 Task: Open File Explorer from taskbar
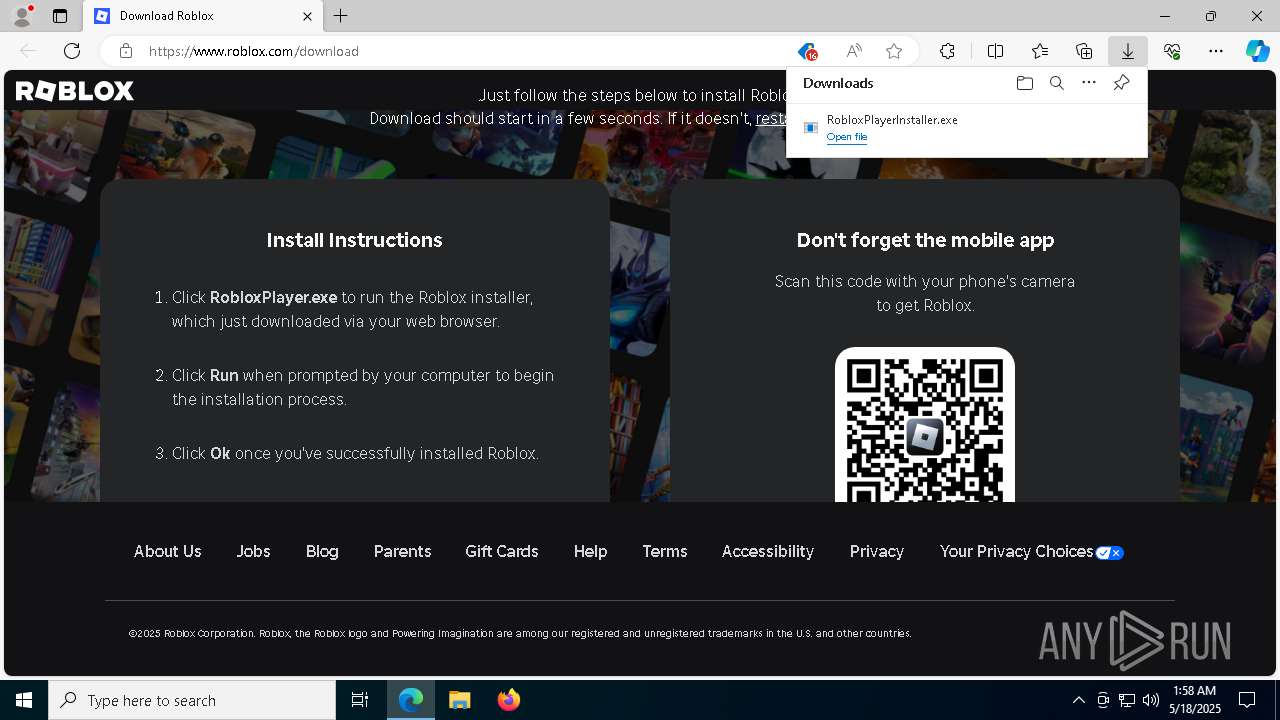coord(460,700)
